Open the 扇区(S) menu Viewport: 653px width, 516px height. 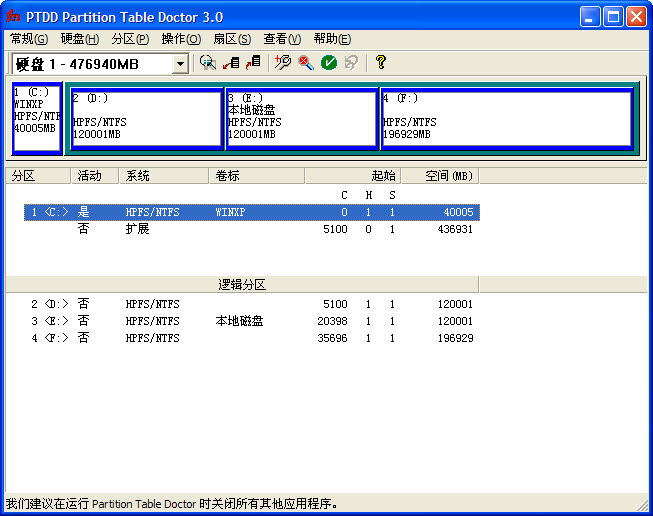point(232,39)
